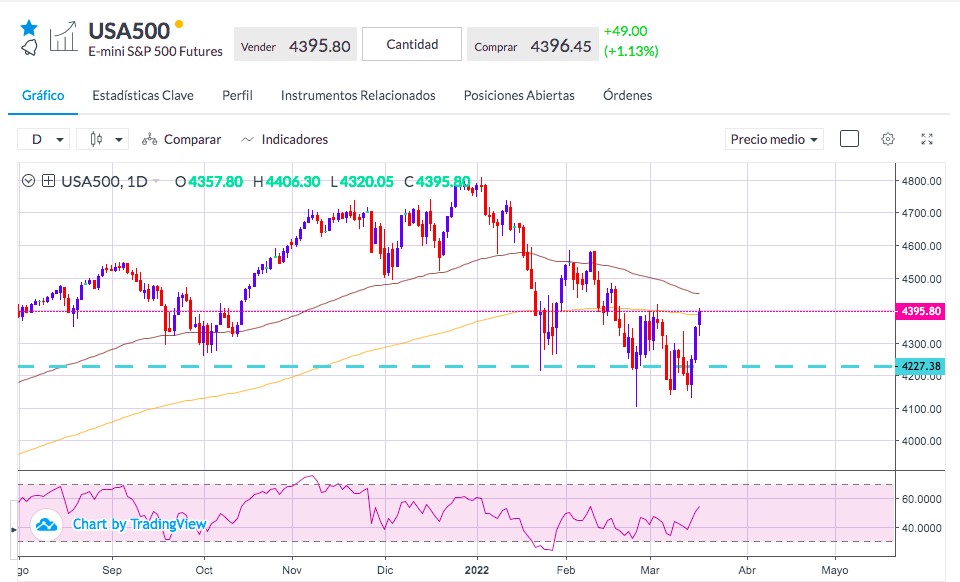Screen dimensions: 960x582
Task: Click the 4000.00 price axis label
Action: pyautogui.click(x=921, y=441)
